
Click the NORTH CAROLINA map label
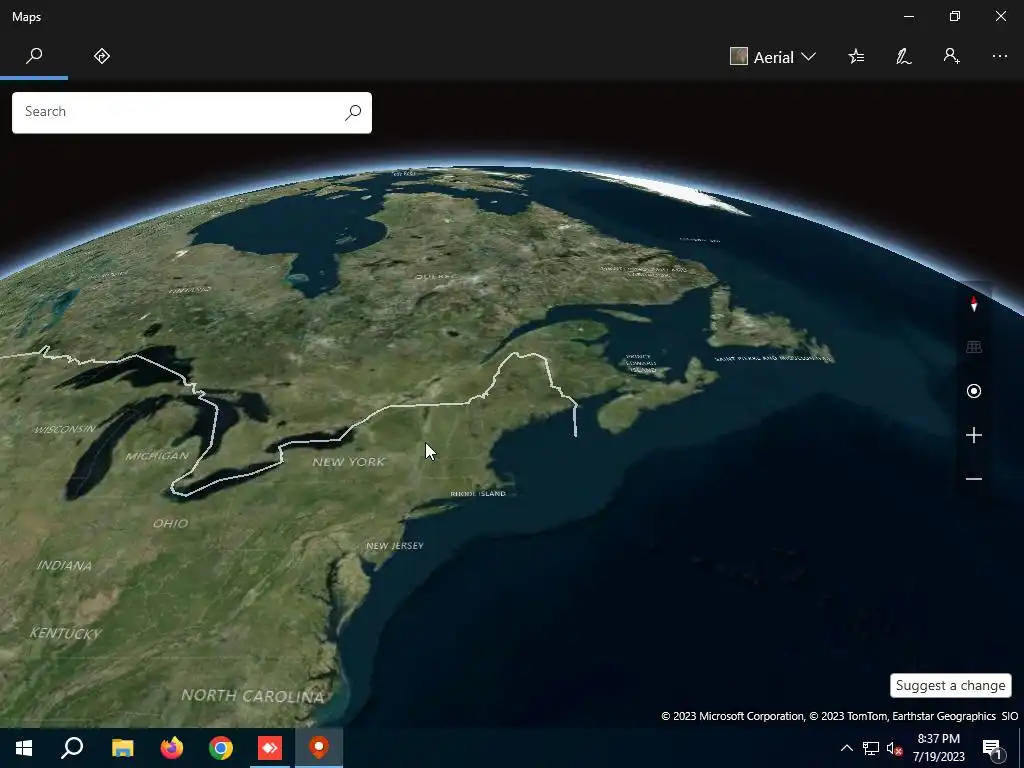tap(253, 696)
